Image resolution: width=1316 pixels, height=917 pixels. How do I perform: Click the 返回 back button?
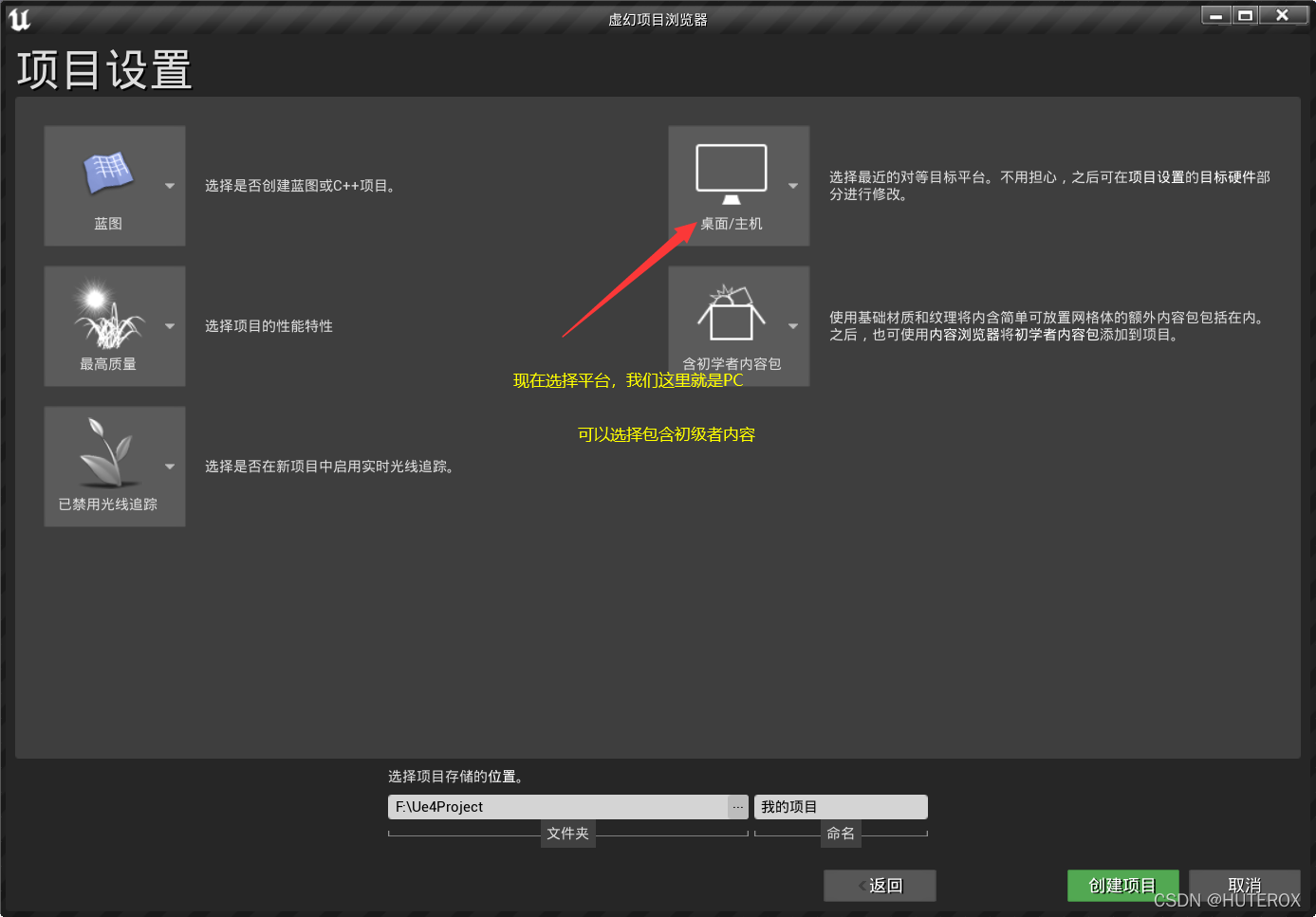[879, 885]
